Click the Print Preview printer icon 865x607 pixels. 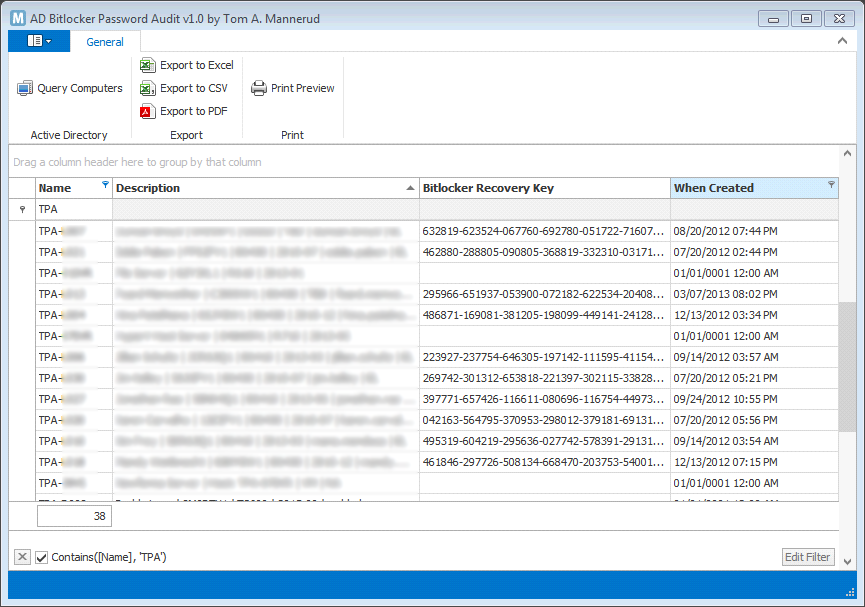[x=259, y=88]
